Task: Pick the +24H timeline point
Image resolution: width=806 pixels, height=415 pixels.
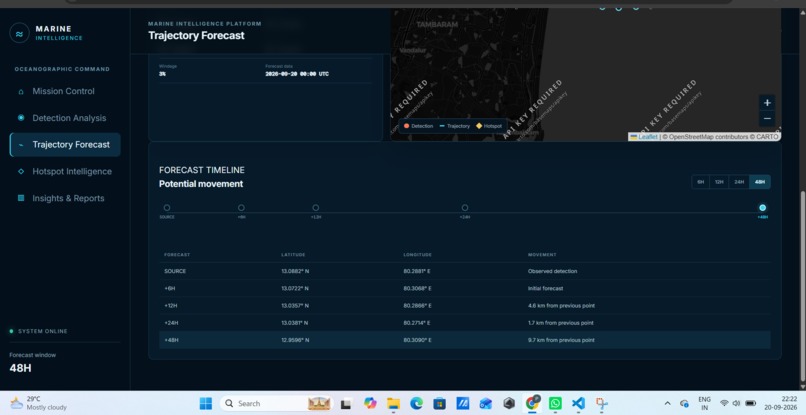Action: [465, 208]
